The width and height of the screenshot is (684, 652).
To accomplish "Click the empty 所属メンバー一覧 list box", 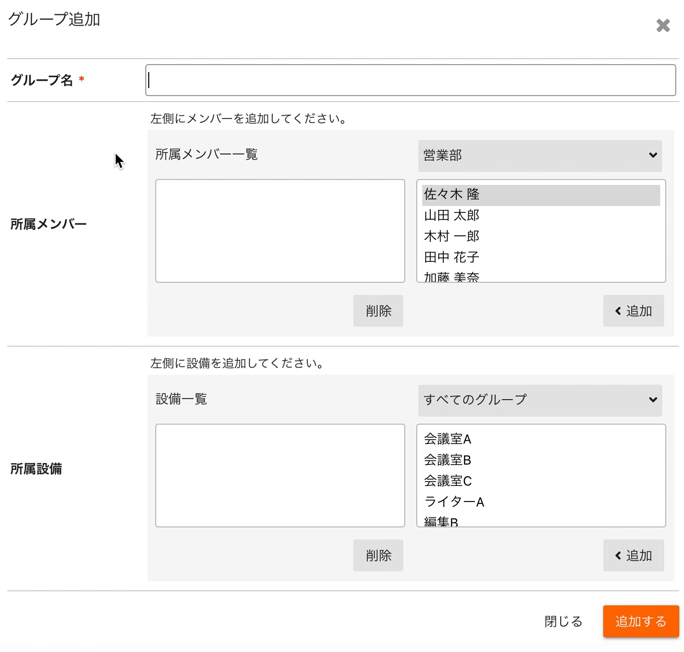I will (x=280, y=231).
